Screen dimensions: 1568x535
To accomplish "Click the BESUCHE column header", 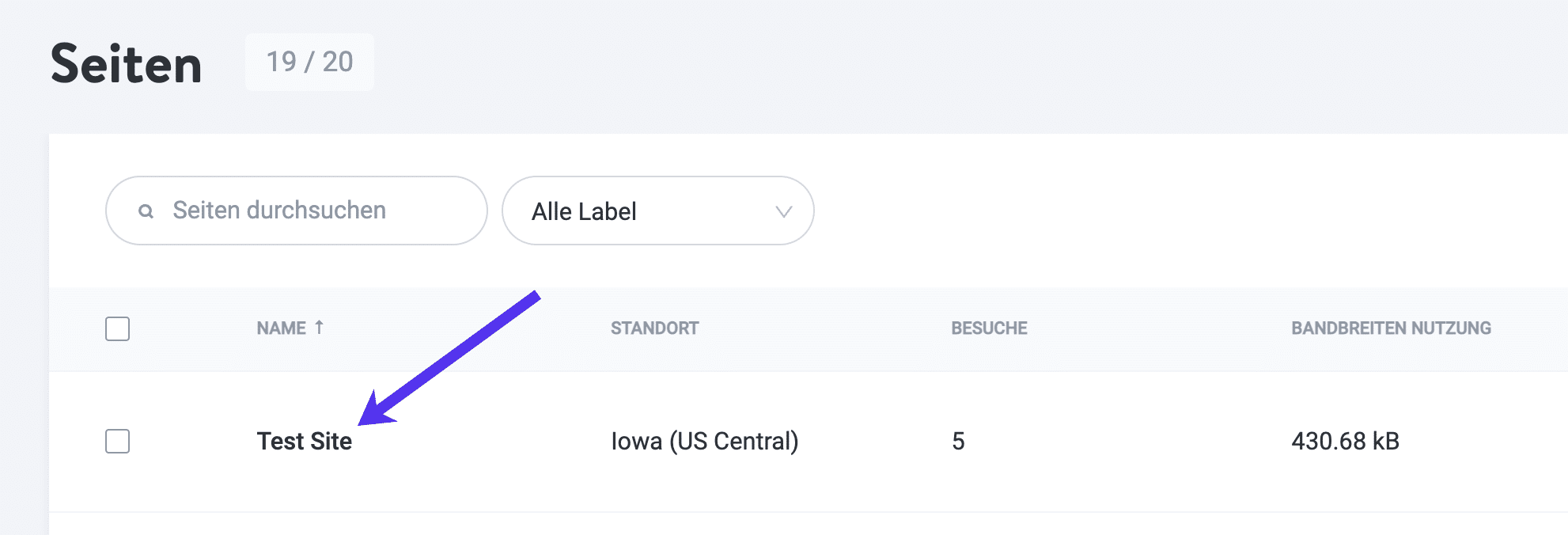I will click(x=990, y=328).
